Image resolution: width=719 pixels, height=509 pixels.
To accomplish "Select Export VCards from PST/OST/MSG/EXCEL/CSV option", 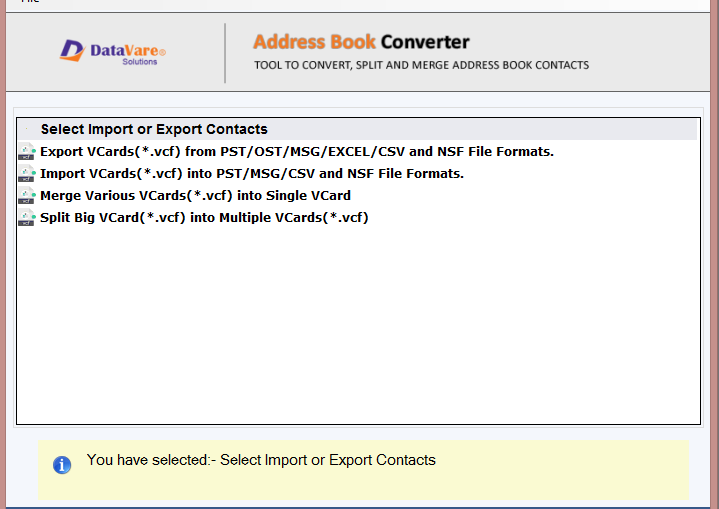I will tap(297, 152).
